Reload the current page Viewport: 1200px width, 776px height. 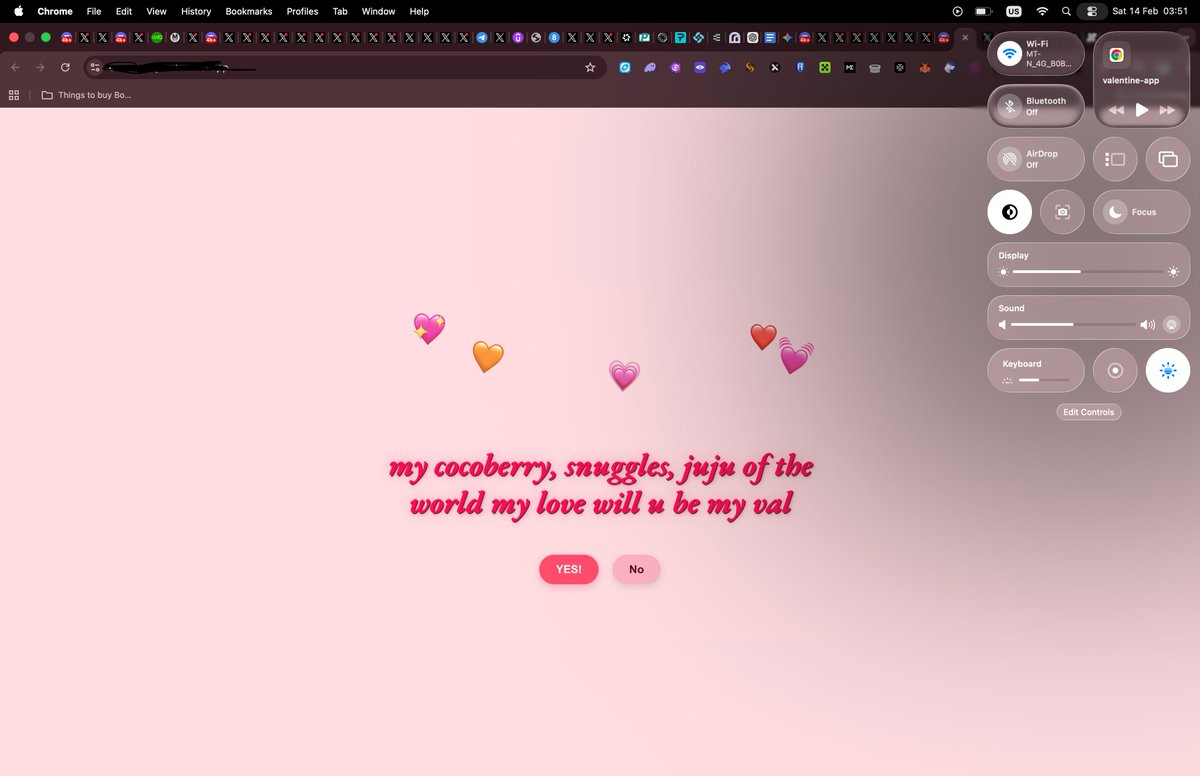click(65, 67)
